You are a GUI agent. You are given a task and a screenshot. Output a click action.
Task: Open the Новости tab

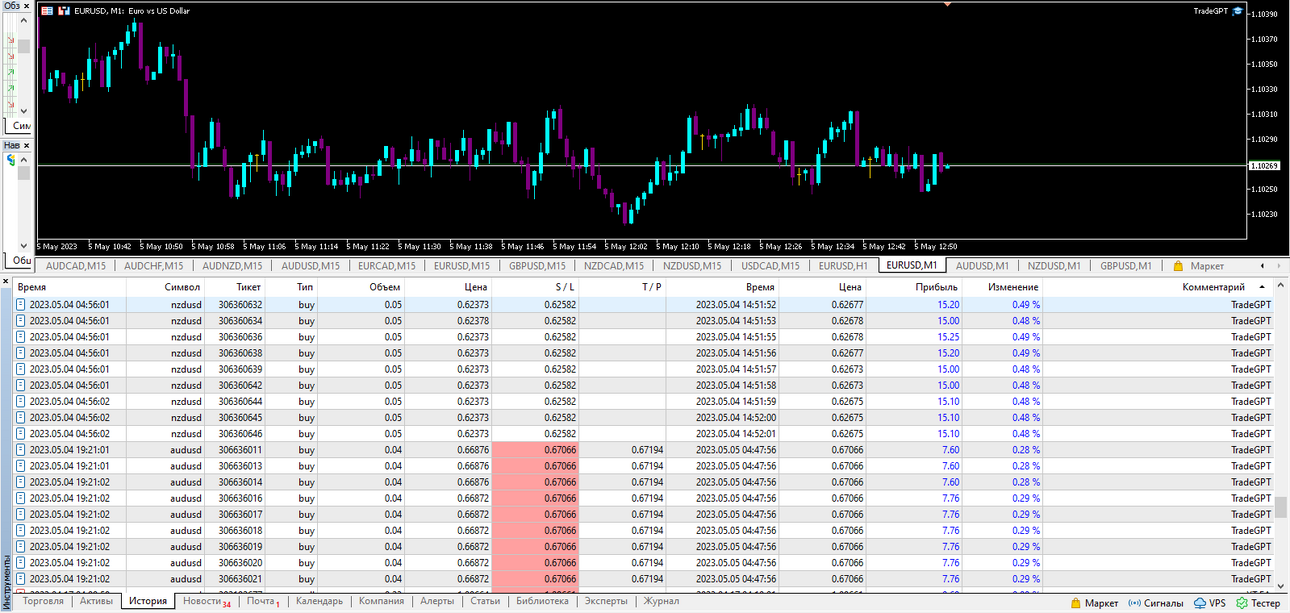207,602
